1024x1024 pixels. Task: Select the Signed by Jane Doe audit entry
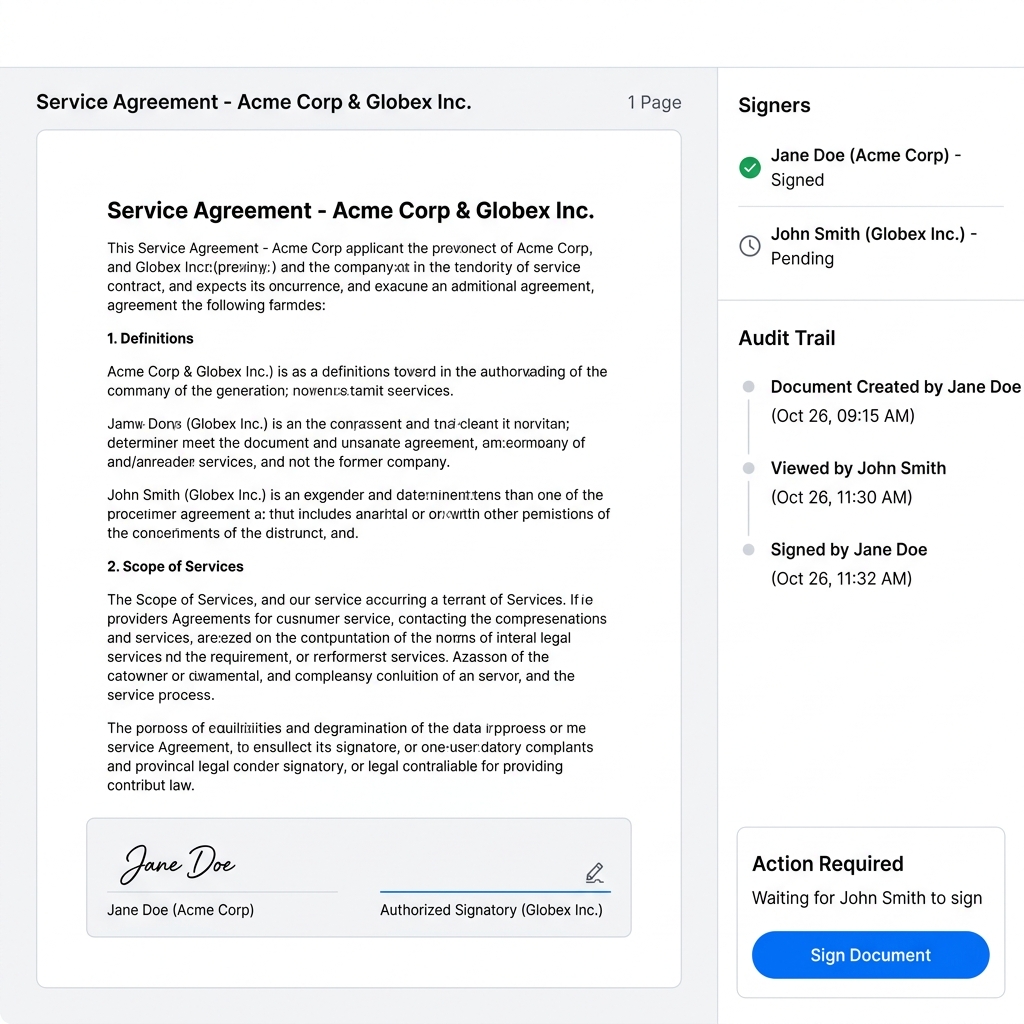tap(848, 564)
